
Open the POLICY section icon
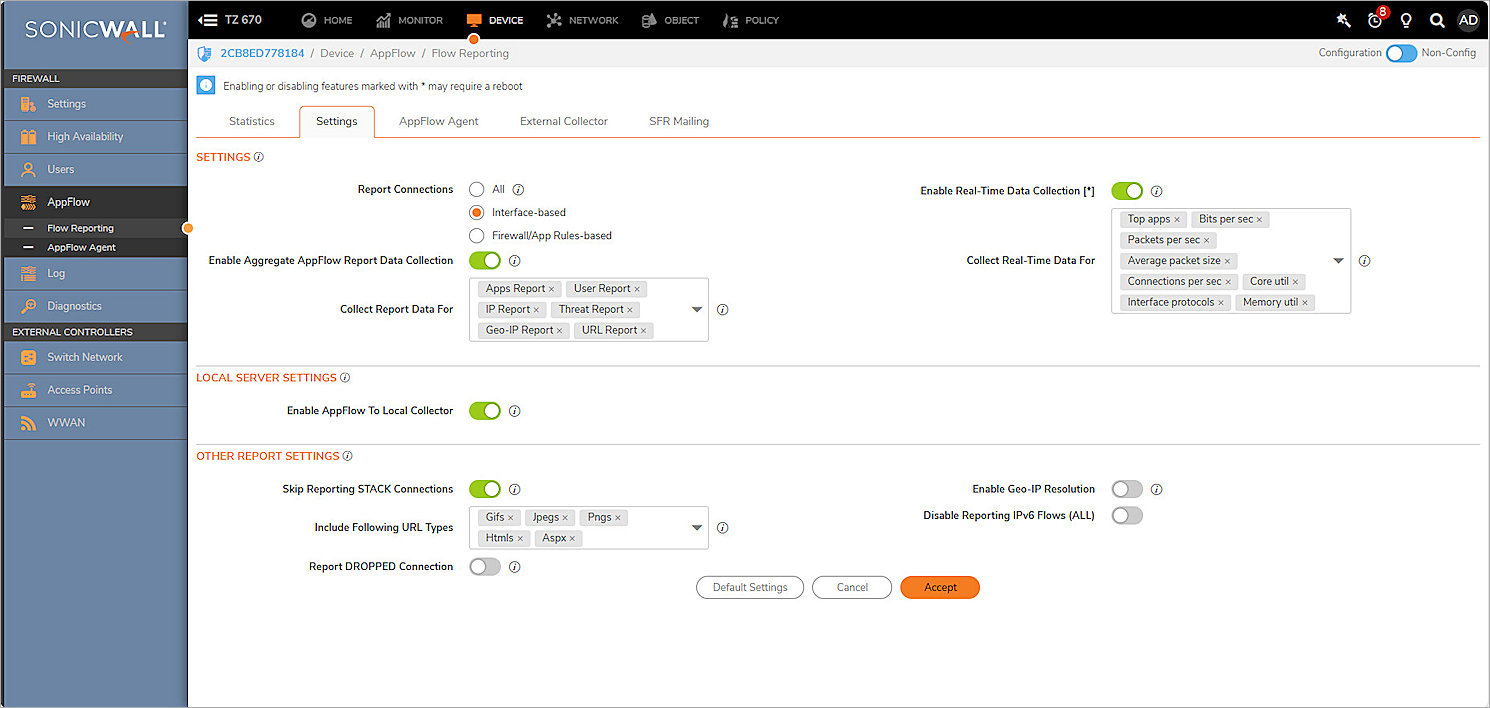(x=728, y=19)
